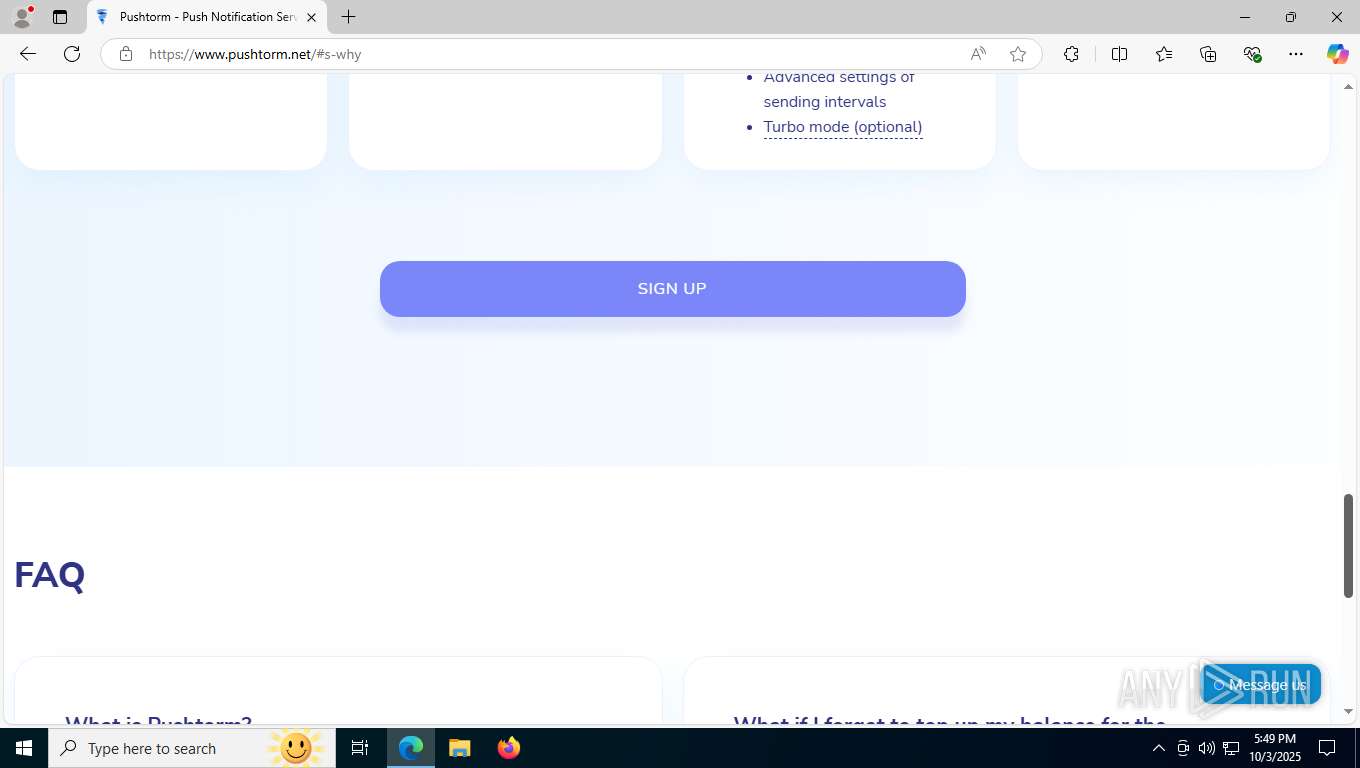The image size is (1360, 768).
Task: Open Settings and more ellipsis menu
Action: click(1296, 54)
